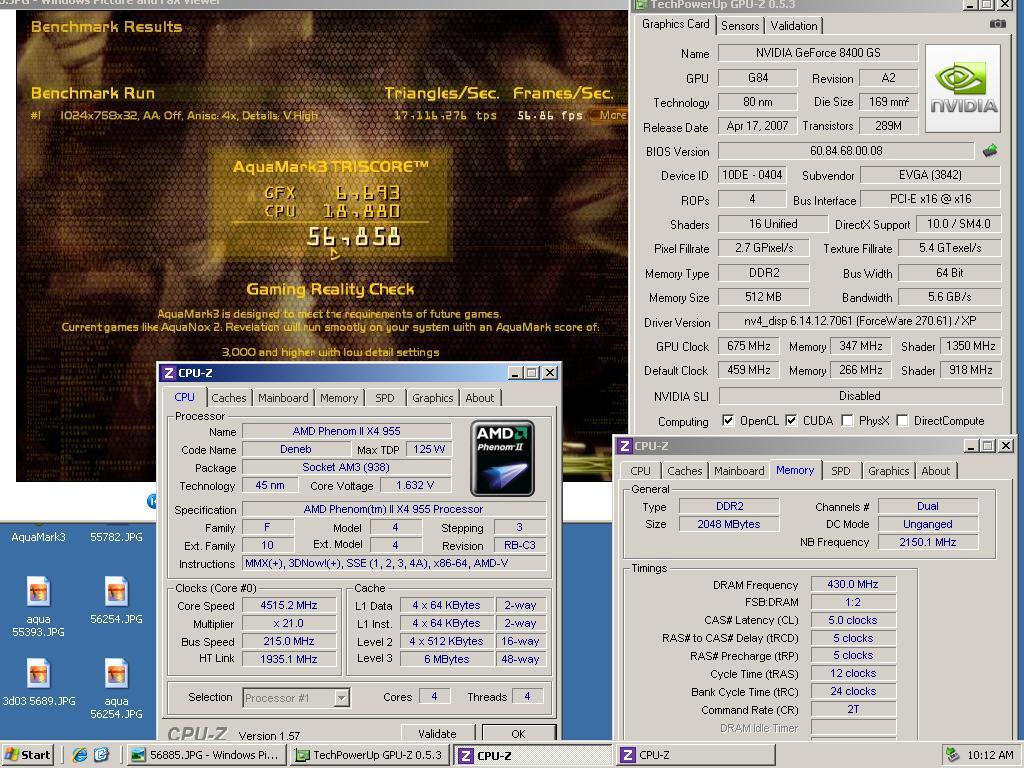Select Mainboard tab in CPU-Z memory window
Image resolution: width=1024 pixels, height=768 pixels.
(739, 471)
